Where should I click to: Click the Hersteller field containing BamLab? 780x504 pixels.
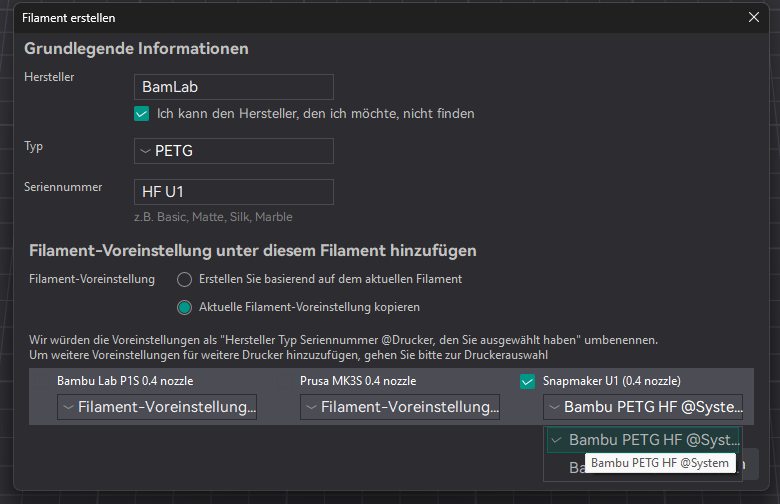(x=234, y=87)
